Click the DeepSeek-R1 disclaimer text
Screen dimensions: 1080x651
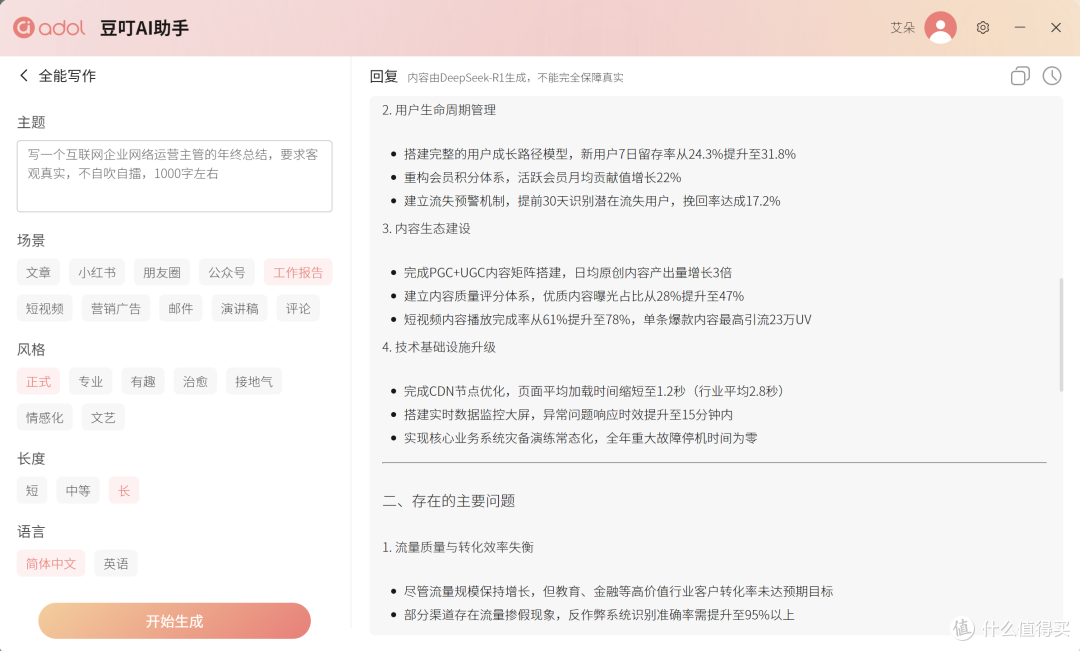point(515,77)
